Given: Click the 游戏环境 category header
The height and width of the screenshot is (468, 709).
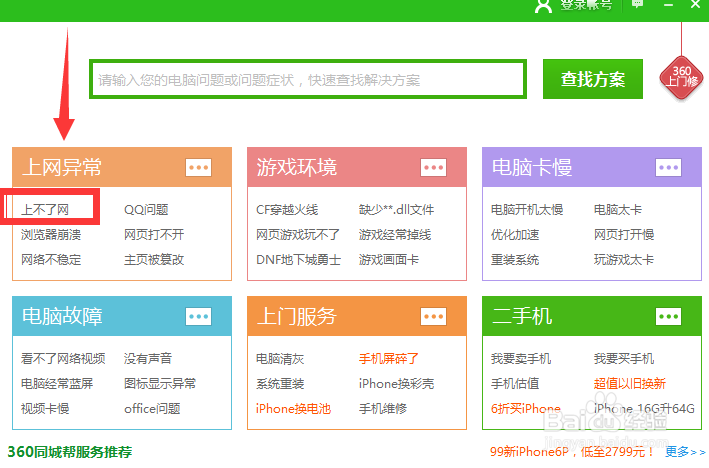Looking at the screenshot, I should tap(357, 167).
